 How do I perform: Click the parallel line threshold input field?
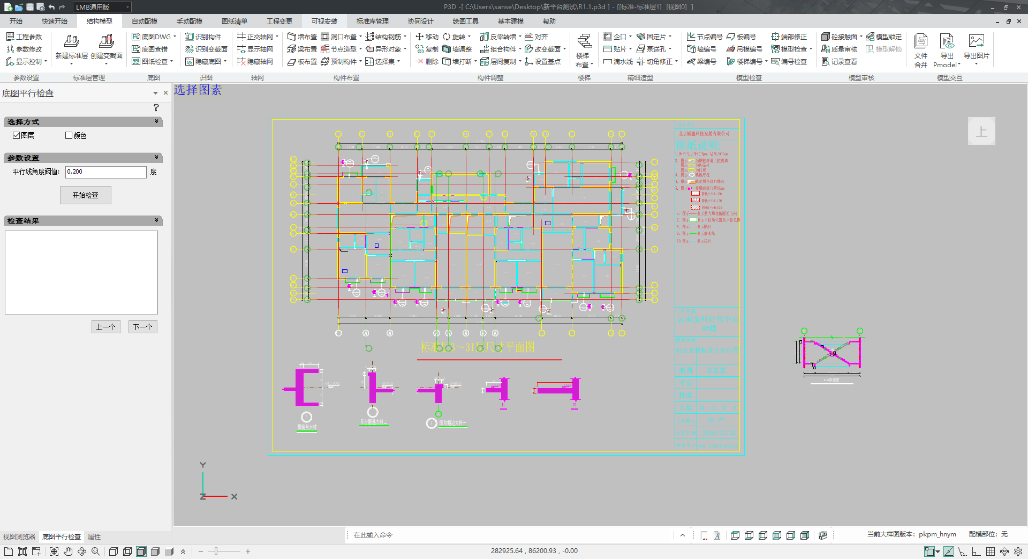click(x=105, y=172)
